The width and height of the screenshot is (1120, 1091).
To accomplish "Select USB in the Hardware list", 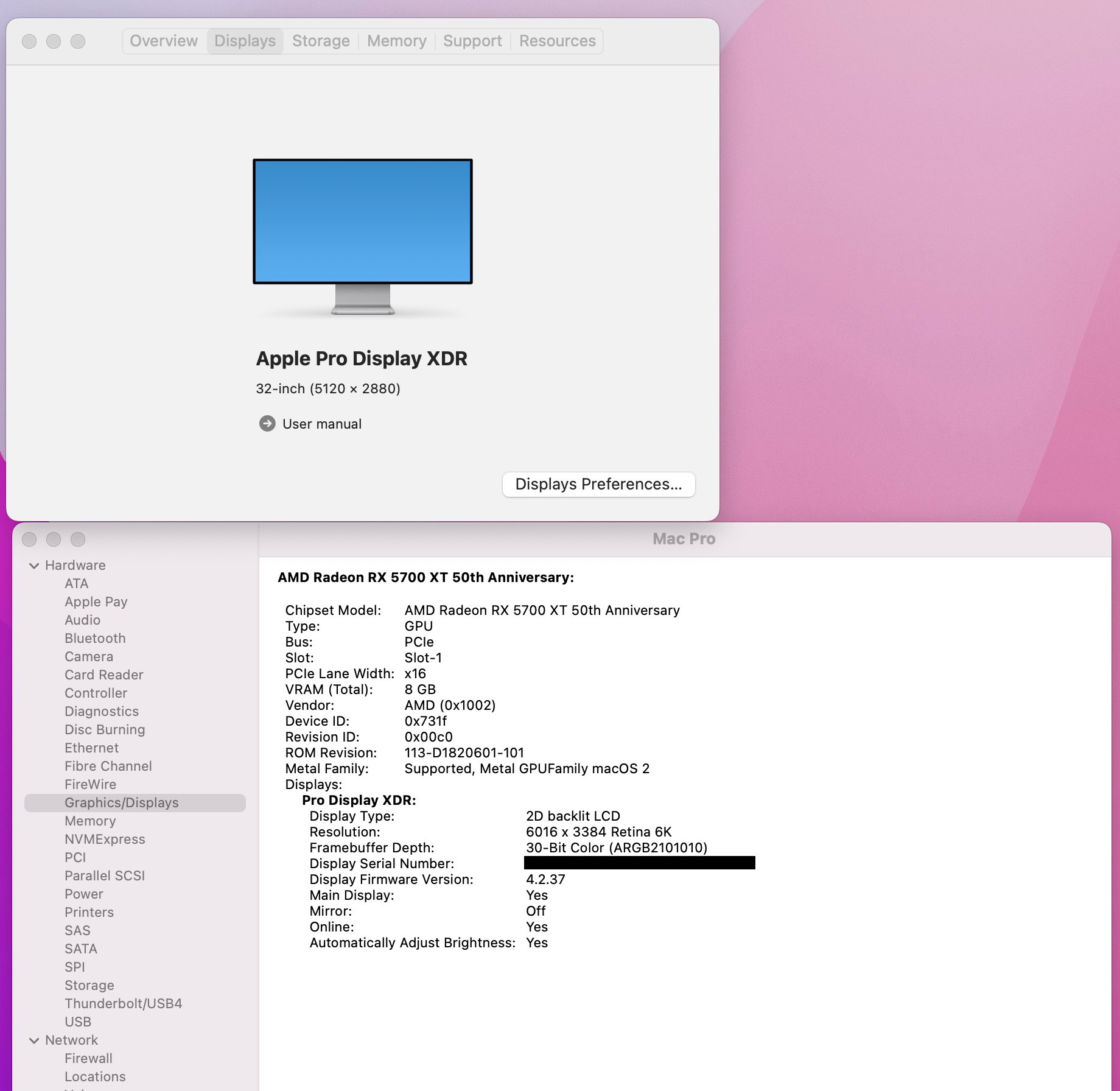I will (78, 1022).
